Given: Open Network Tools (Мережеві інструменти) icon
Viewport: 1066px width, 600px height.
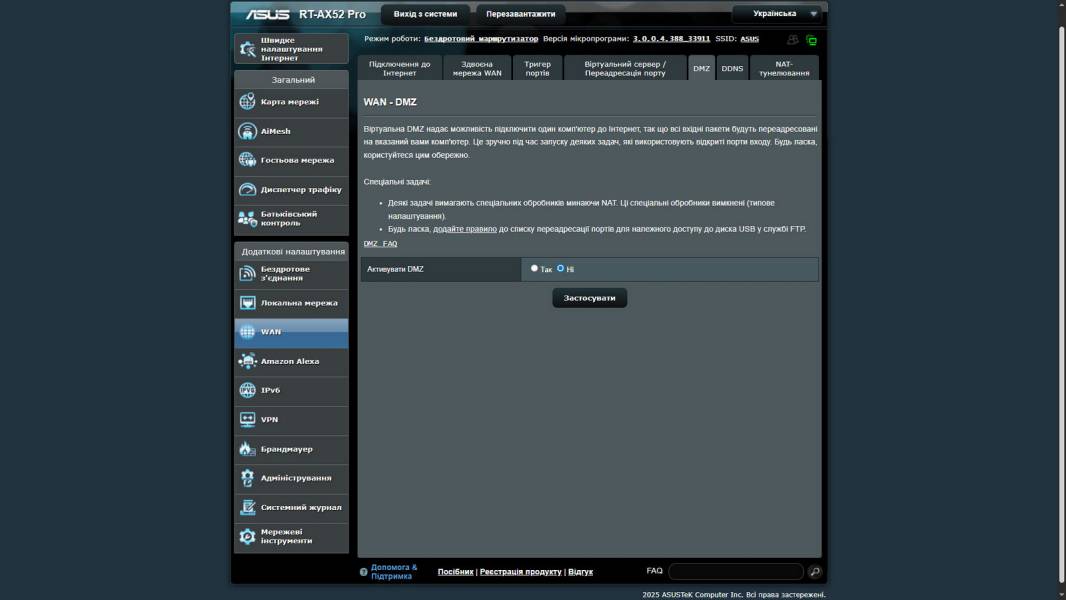Looking at the screenshot, I should click(x=248, y=537).
